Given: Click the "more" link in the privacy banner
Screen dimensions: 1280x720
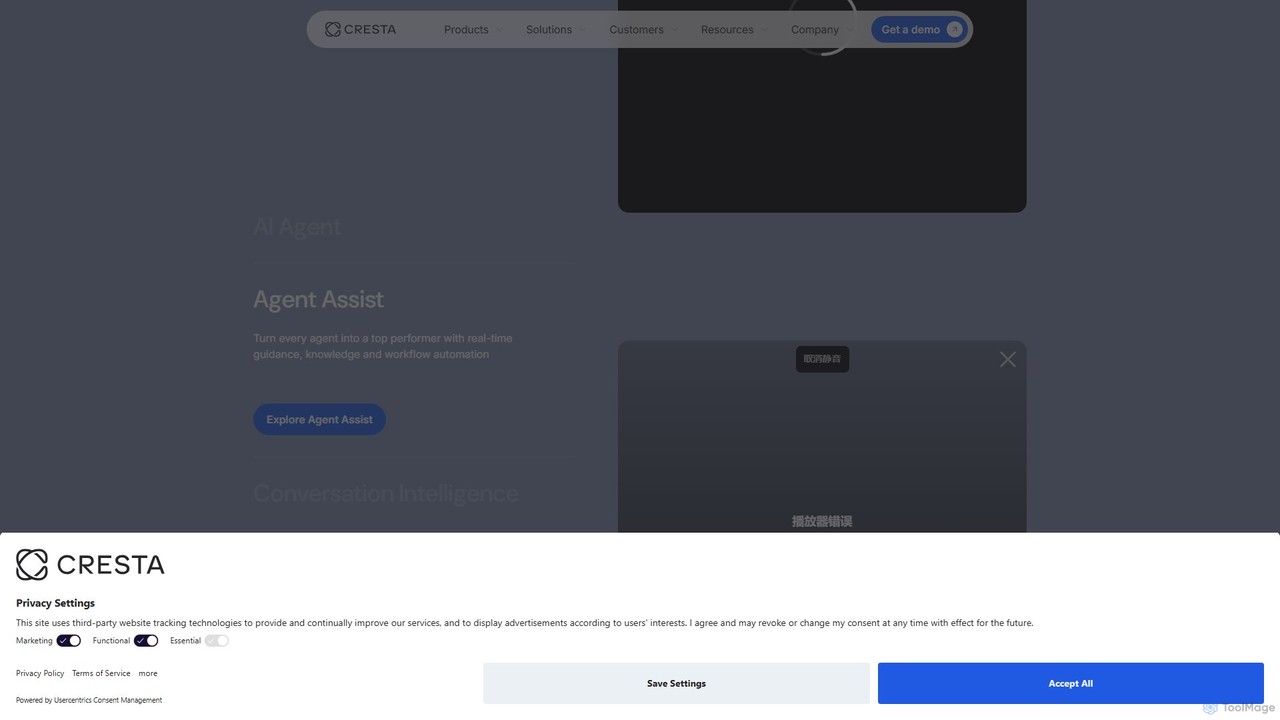Looking at the screenshot, I should click(x=148, y=674).
